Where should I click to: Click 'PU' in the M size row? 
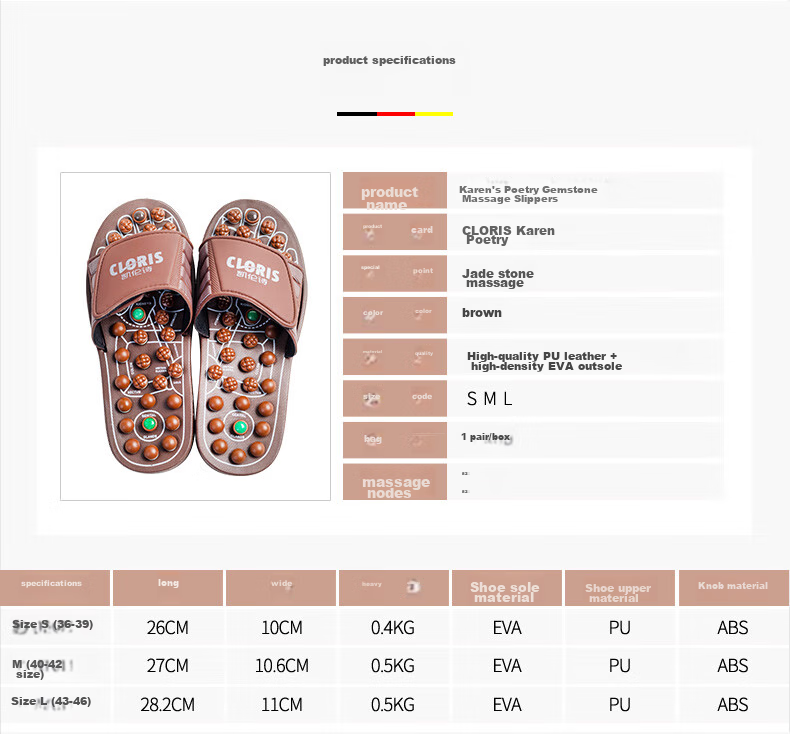coord(620,666)
